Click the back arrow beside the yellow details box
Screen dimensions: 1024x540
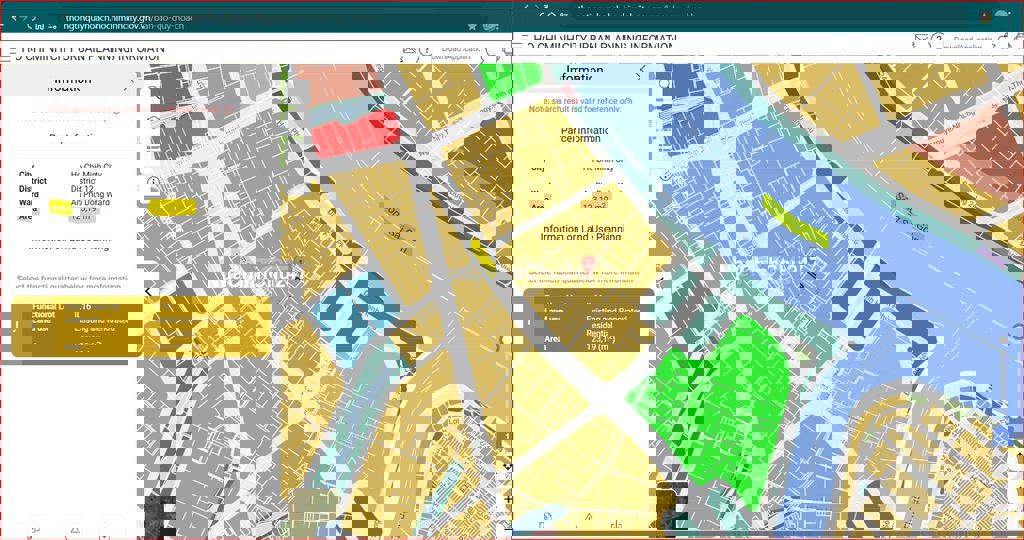point(148,292)
